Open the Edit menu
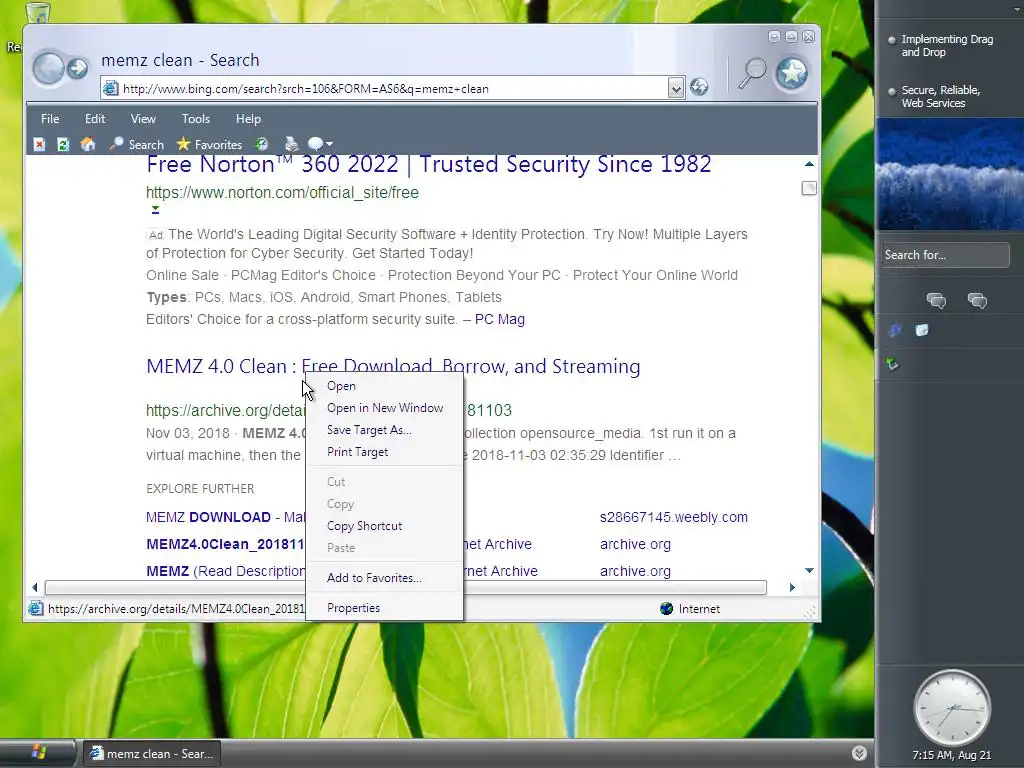 [x=95, y=119]
